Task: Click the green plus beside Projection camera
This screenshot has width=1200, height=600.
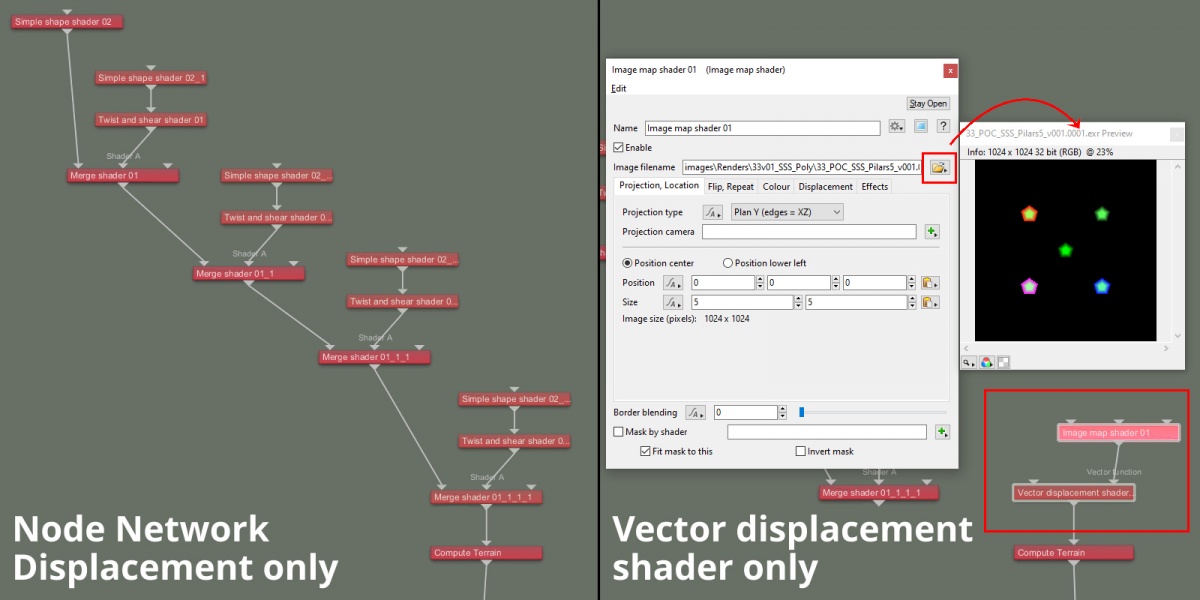Action: point(931,231)
